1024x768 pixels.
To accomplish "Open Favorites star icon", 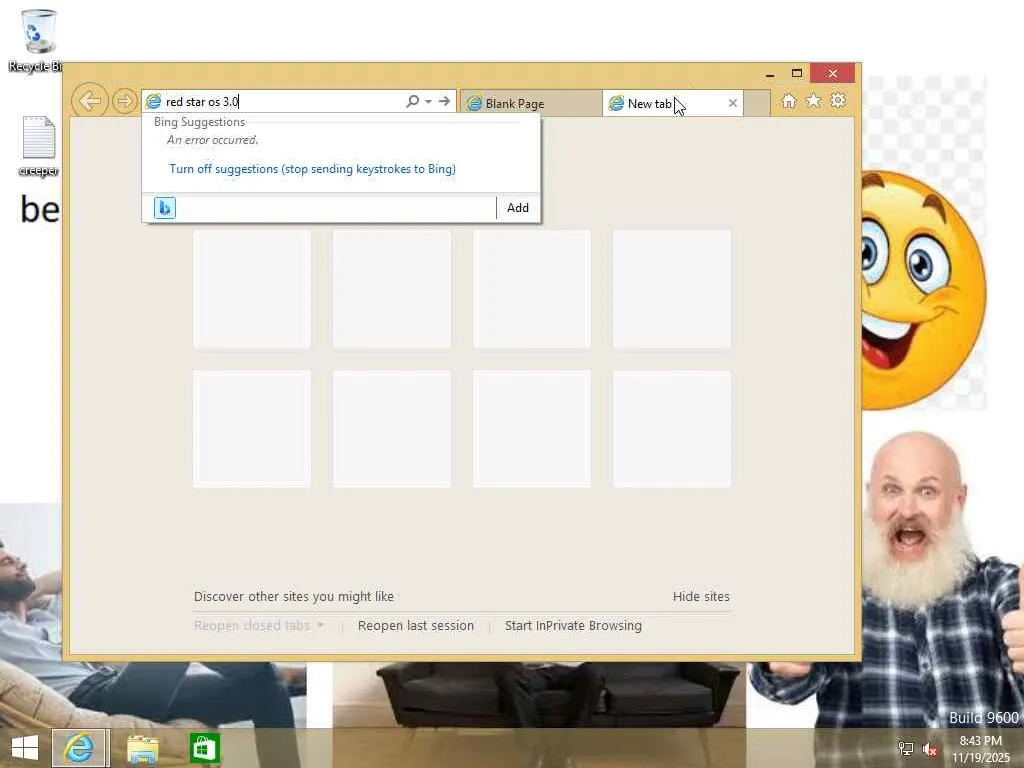I will pyautogui.click(x=814, y=101).
